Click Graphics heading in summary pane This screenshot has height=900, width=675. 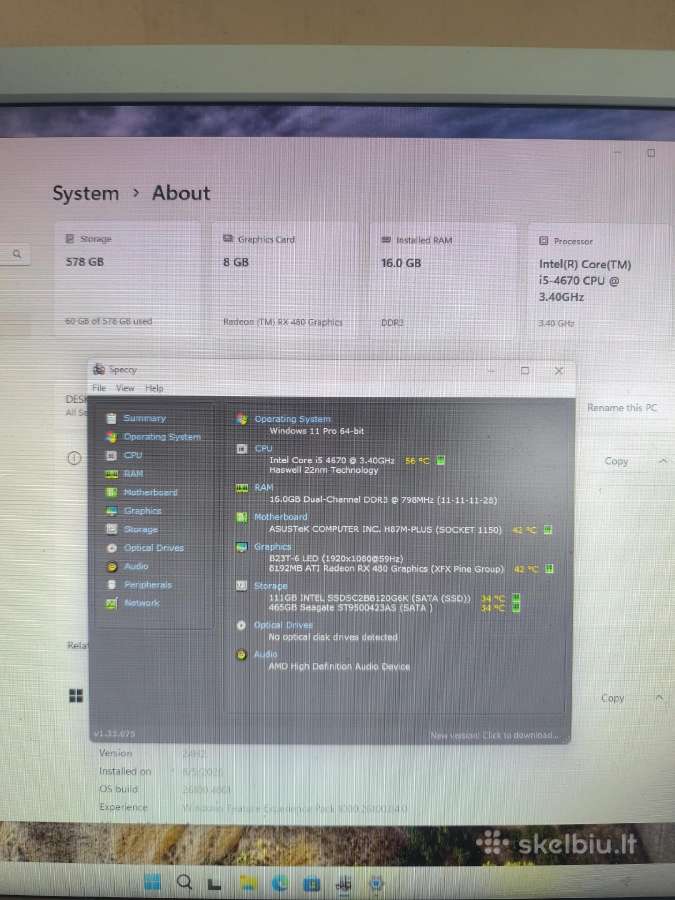pos(272,547)
